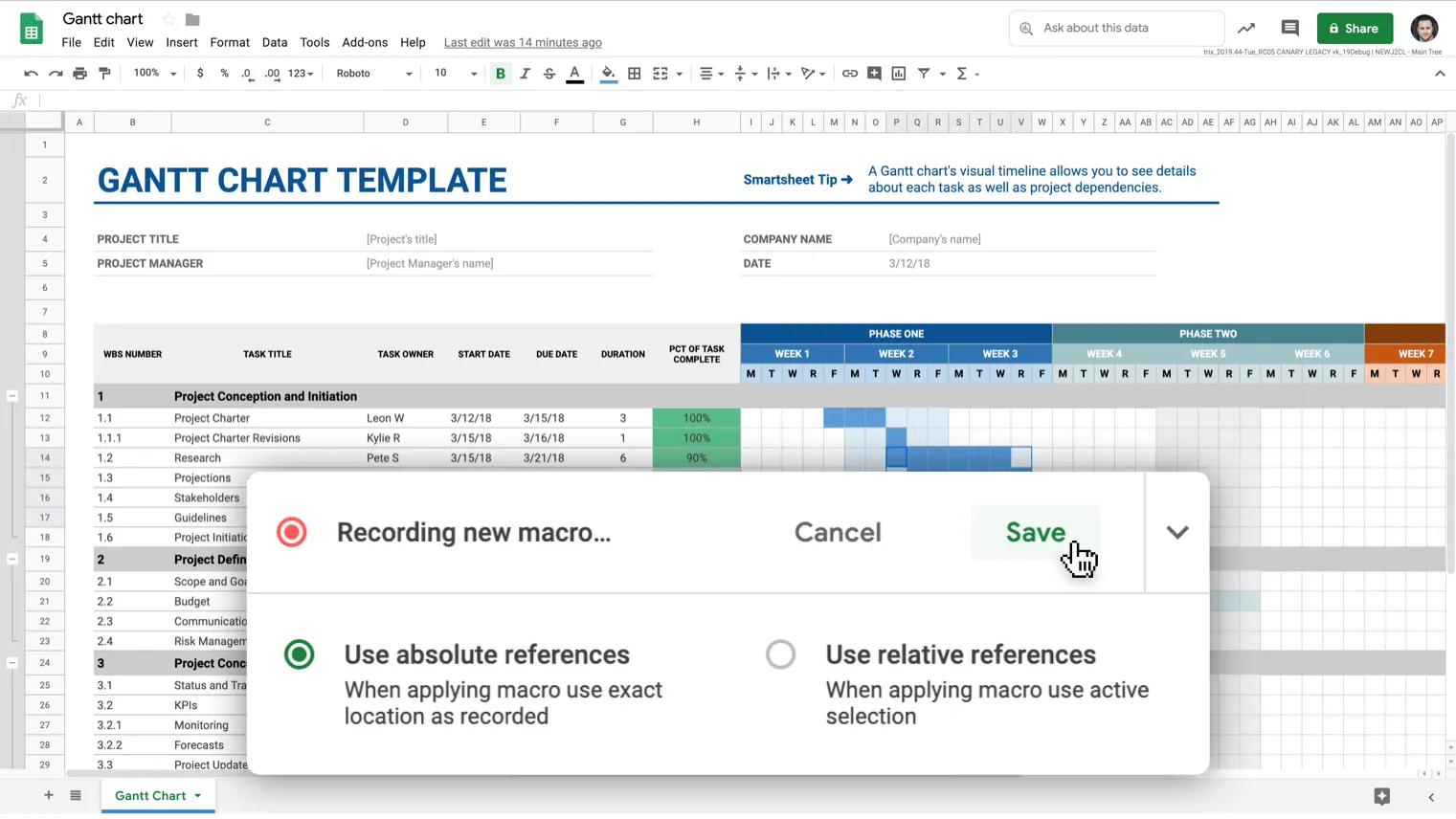Insert a link
The image size is (1456, 819).
click(x=850, y=74)
